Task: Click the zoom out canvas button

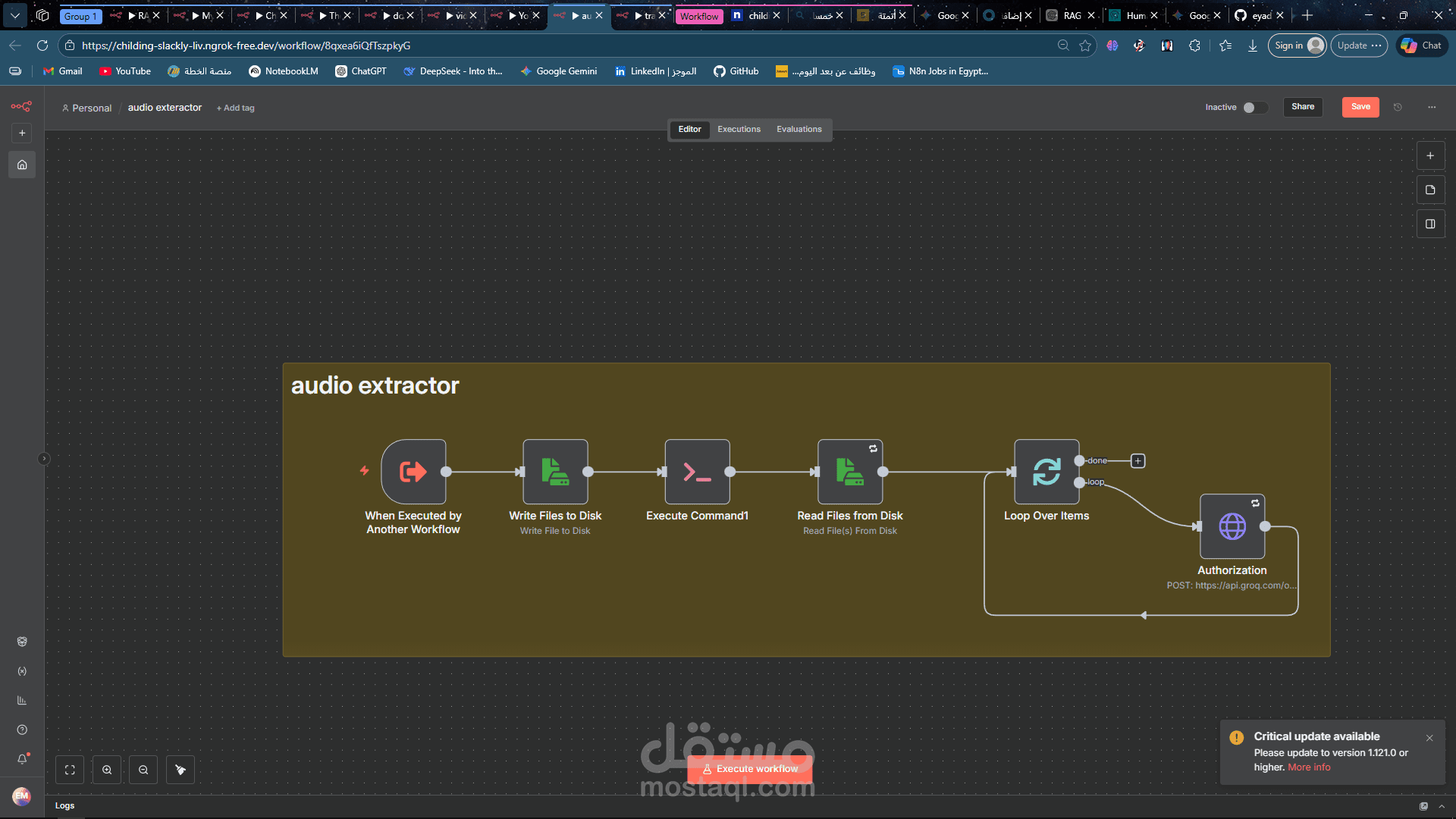Action: (x=143, y=770)
